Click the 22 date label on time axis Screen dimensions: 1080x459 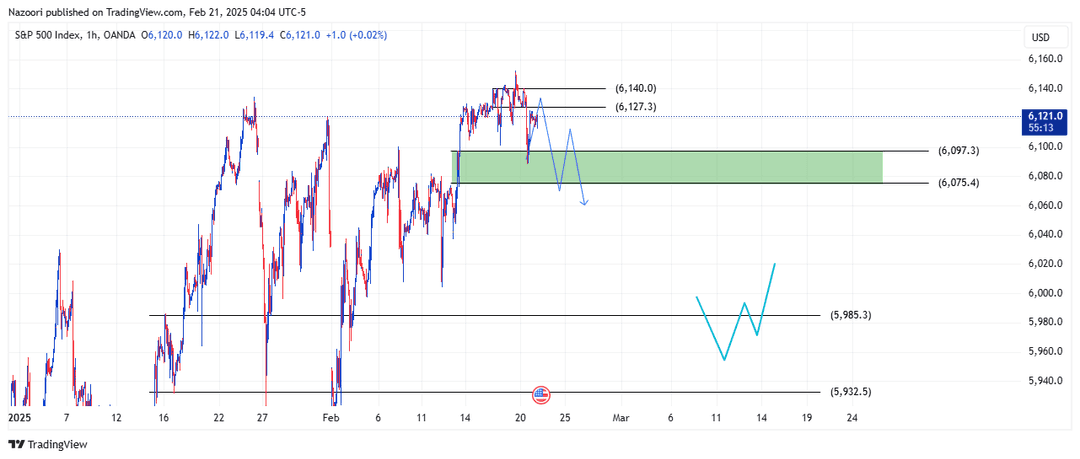[x=218, y=418]
